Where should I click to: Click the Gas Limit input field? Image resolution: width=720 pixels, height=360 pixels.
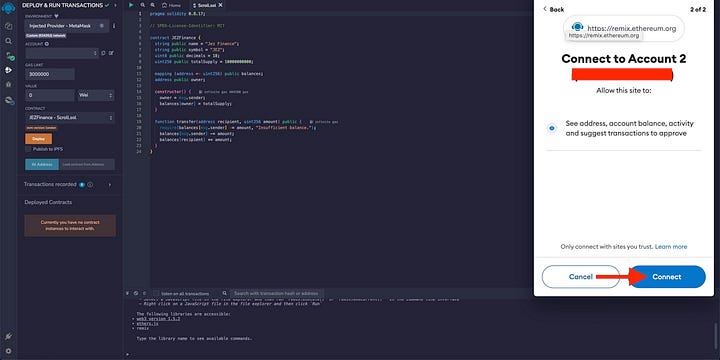[x=50, y=74]
